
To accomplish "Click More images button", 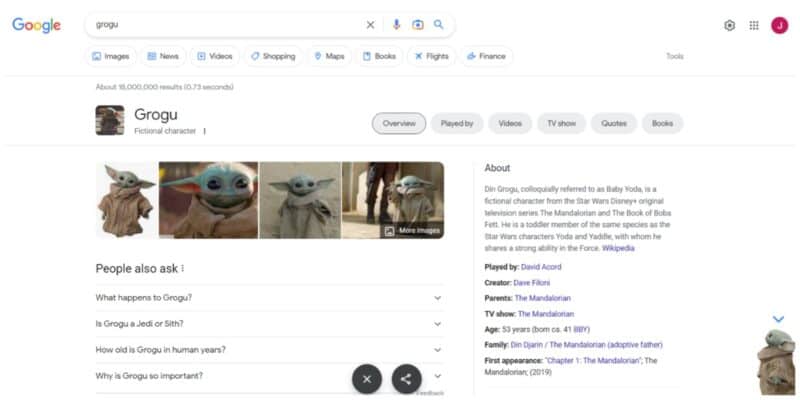I will pyautogui.click(x=412, y=231).
